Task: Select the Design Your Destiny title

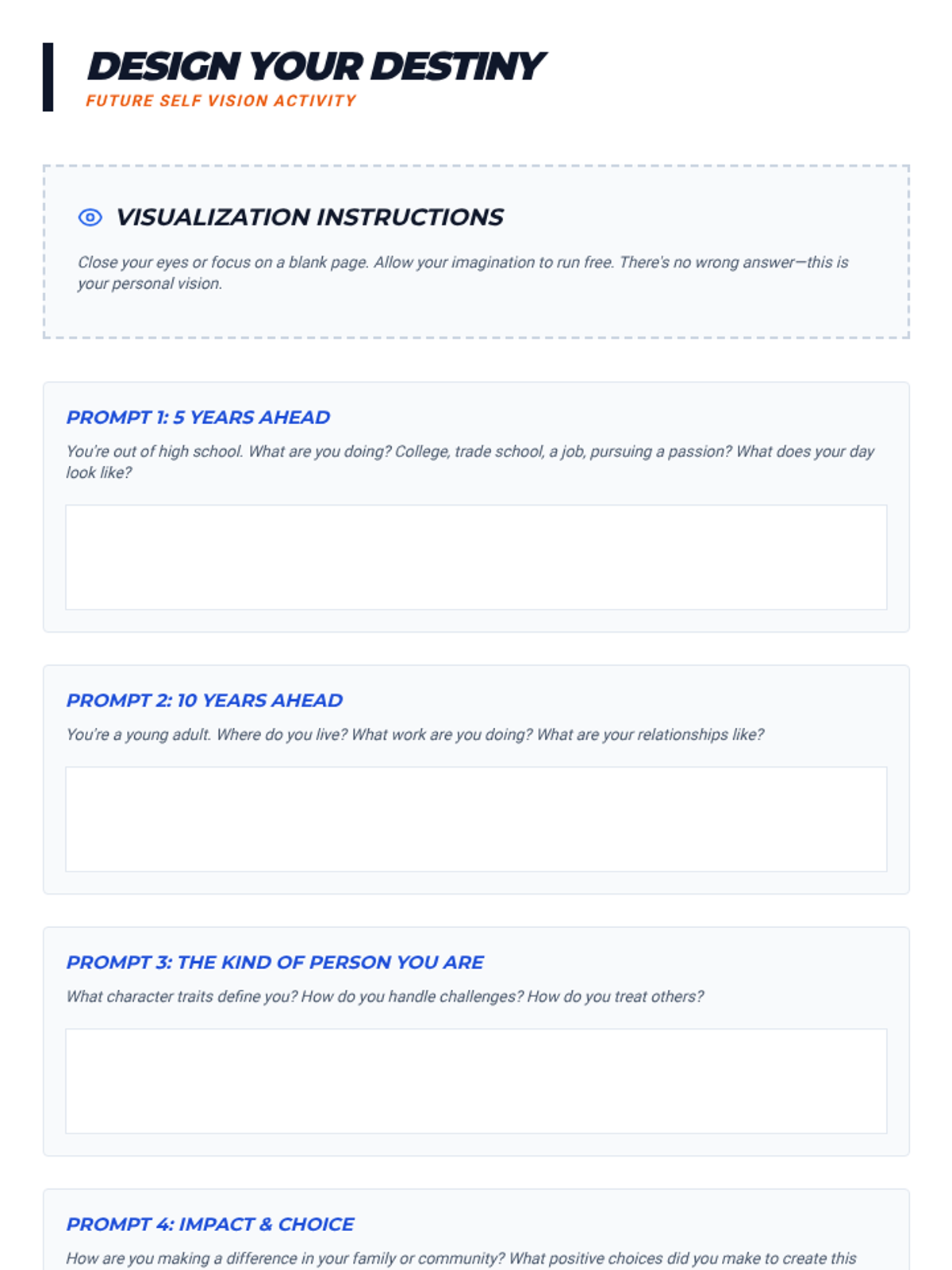Action: [315, 67]
